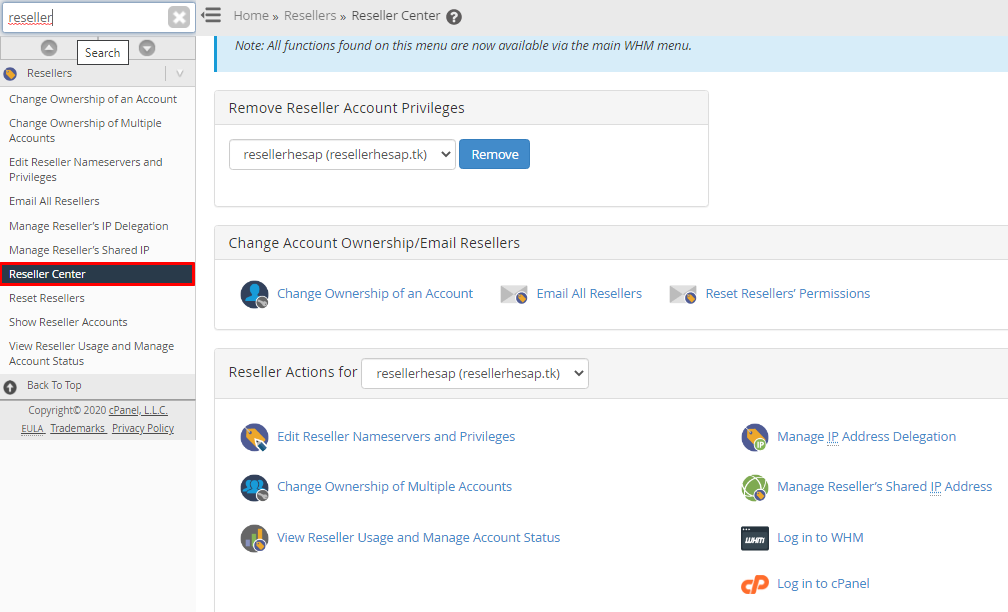
Task: Click inside the reseller search field
Action: click(87, 17)
